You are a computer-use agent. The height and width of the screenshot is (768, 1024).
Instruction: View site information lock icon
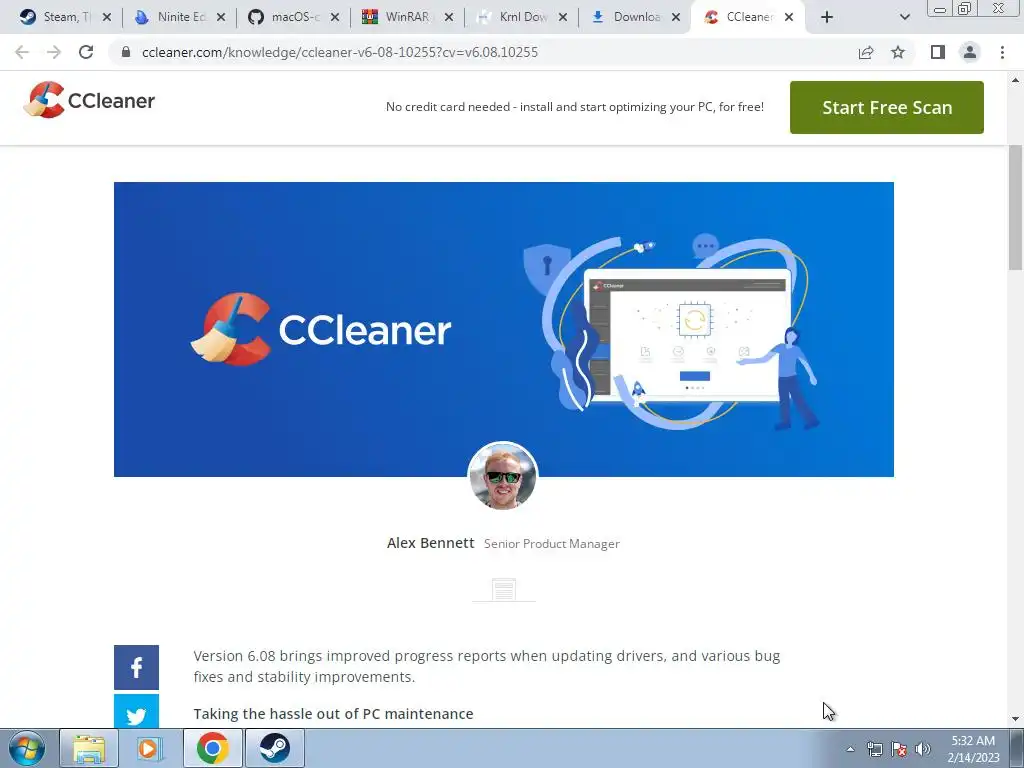pos(126,52)
